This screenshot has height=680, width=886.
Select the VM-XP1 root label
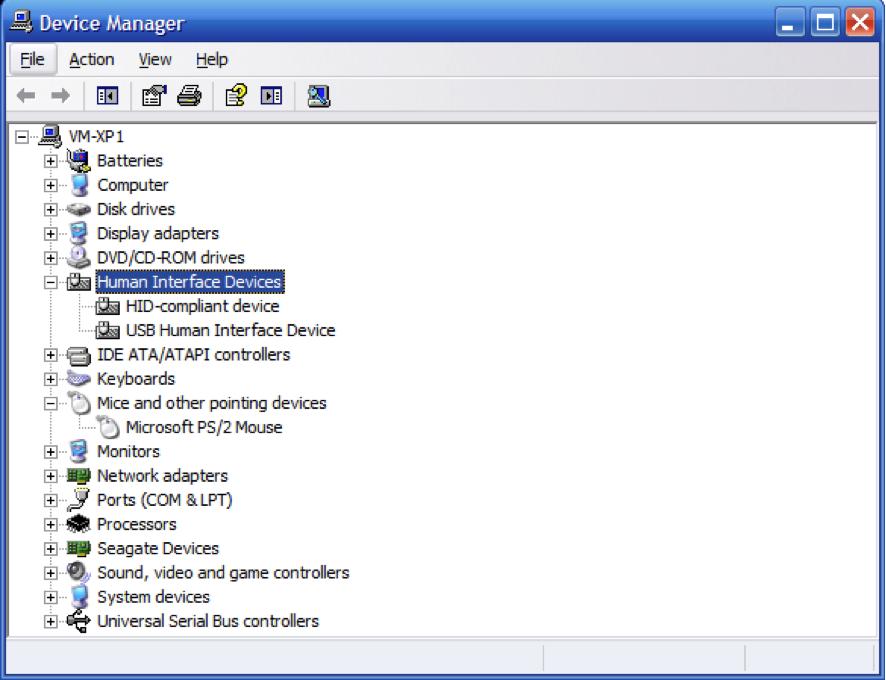coord(96,136)
